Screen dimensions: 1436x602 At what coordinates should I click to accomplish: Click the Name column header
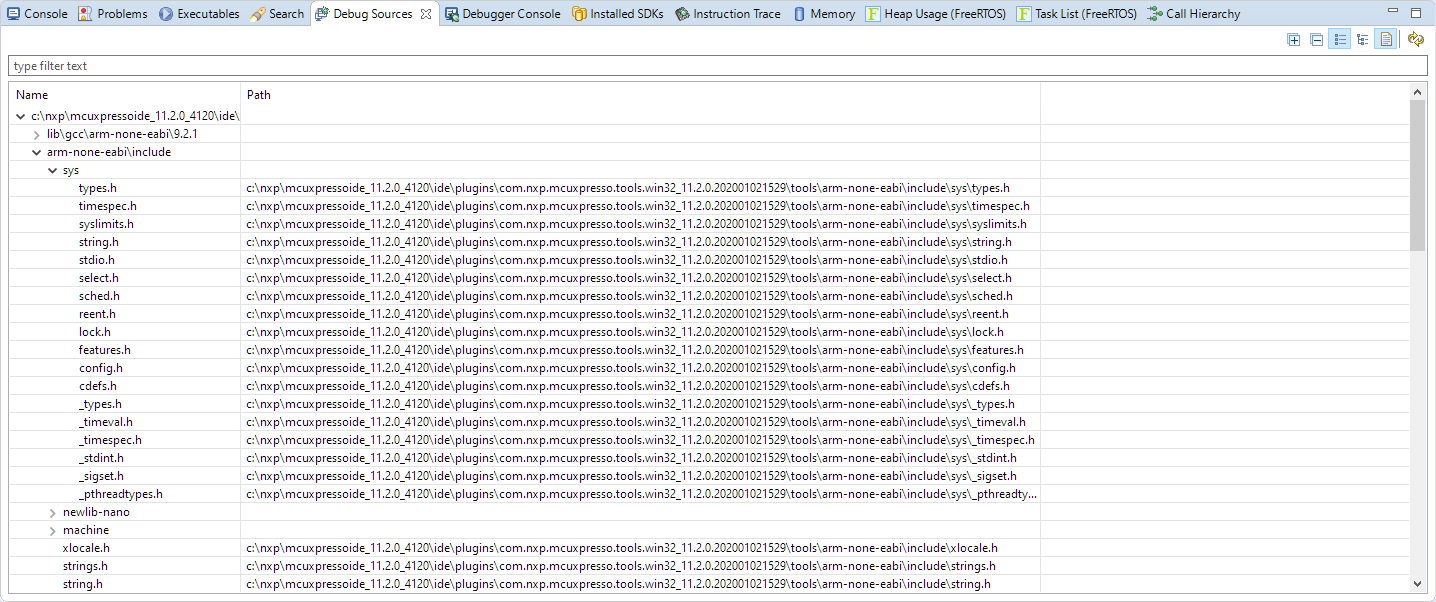coord(32,95)
